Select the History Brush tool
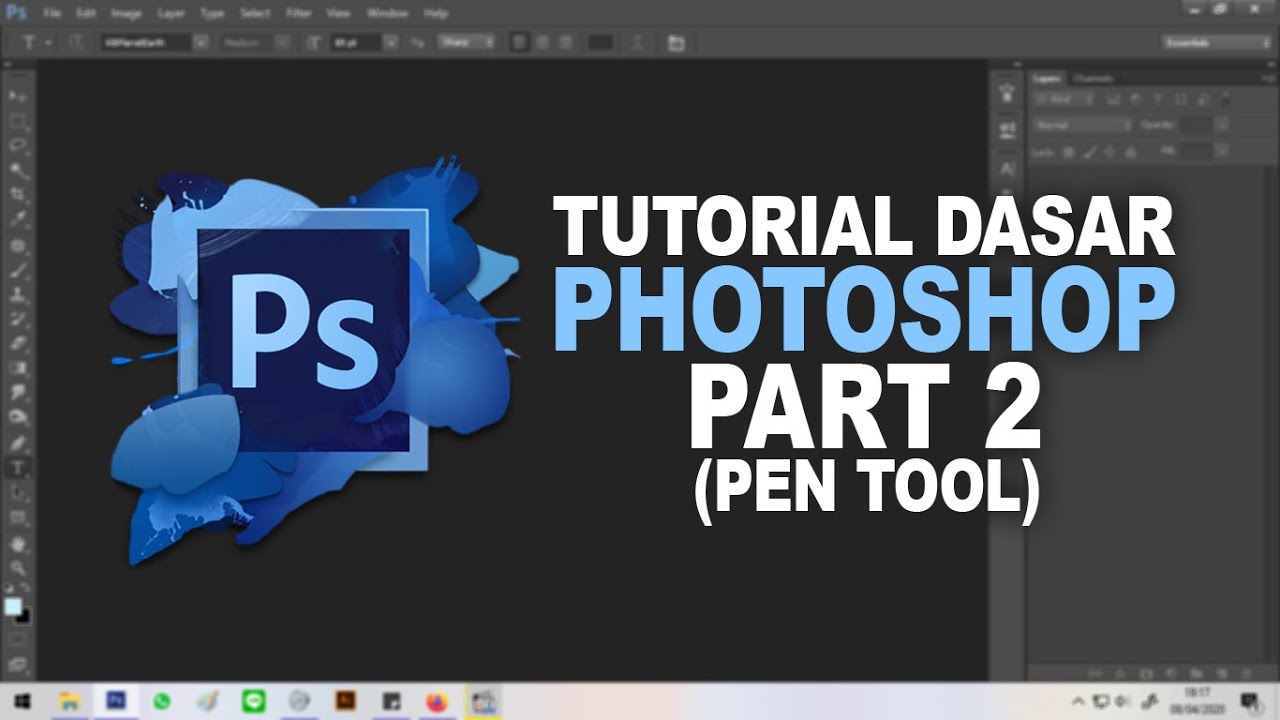Image resolution: width=1280 pixels, height=720 pixels. tap(18, 319)
